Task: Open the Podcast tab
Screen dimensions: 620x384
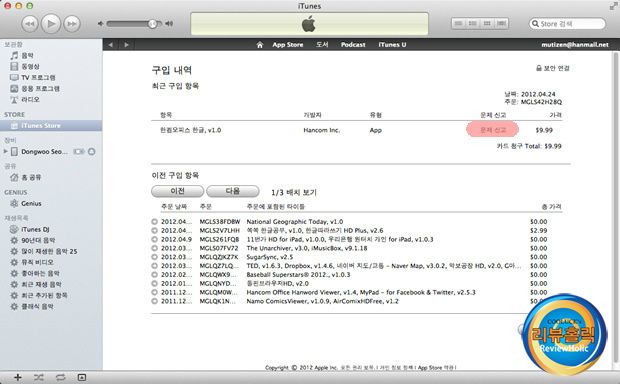Action: pyautogui.click(x=353, y=45)
